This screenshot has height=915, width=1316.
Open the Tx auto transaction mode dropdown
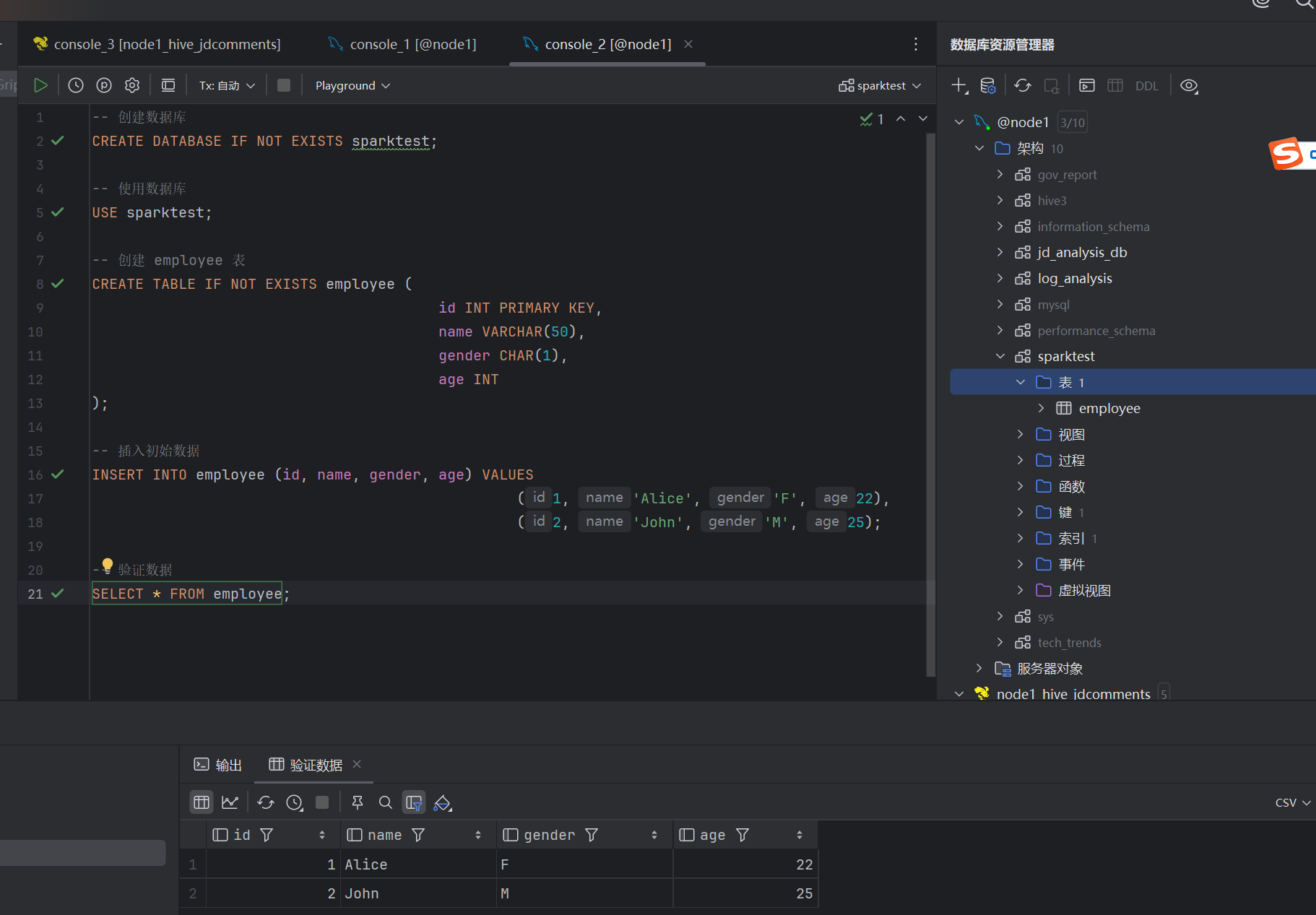tap(227, 85)
